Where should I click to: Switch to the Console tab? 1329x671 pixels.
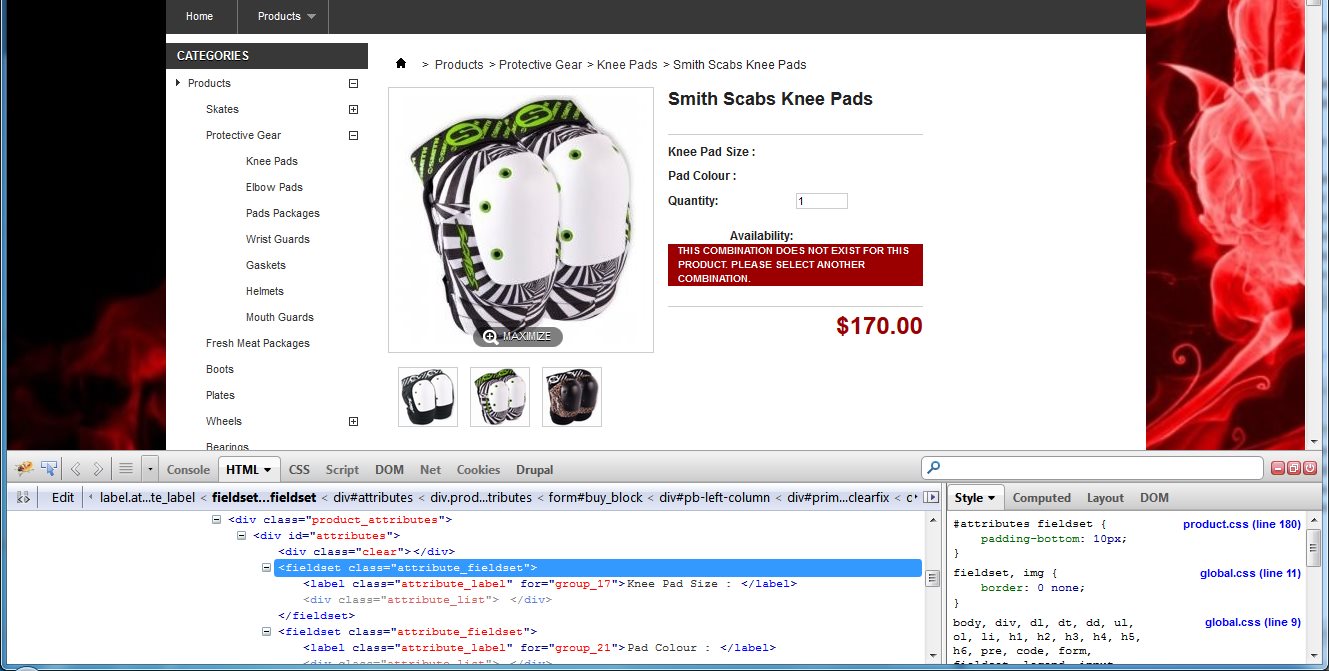click(188, 469)
